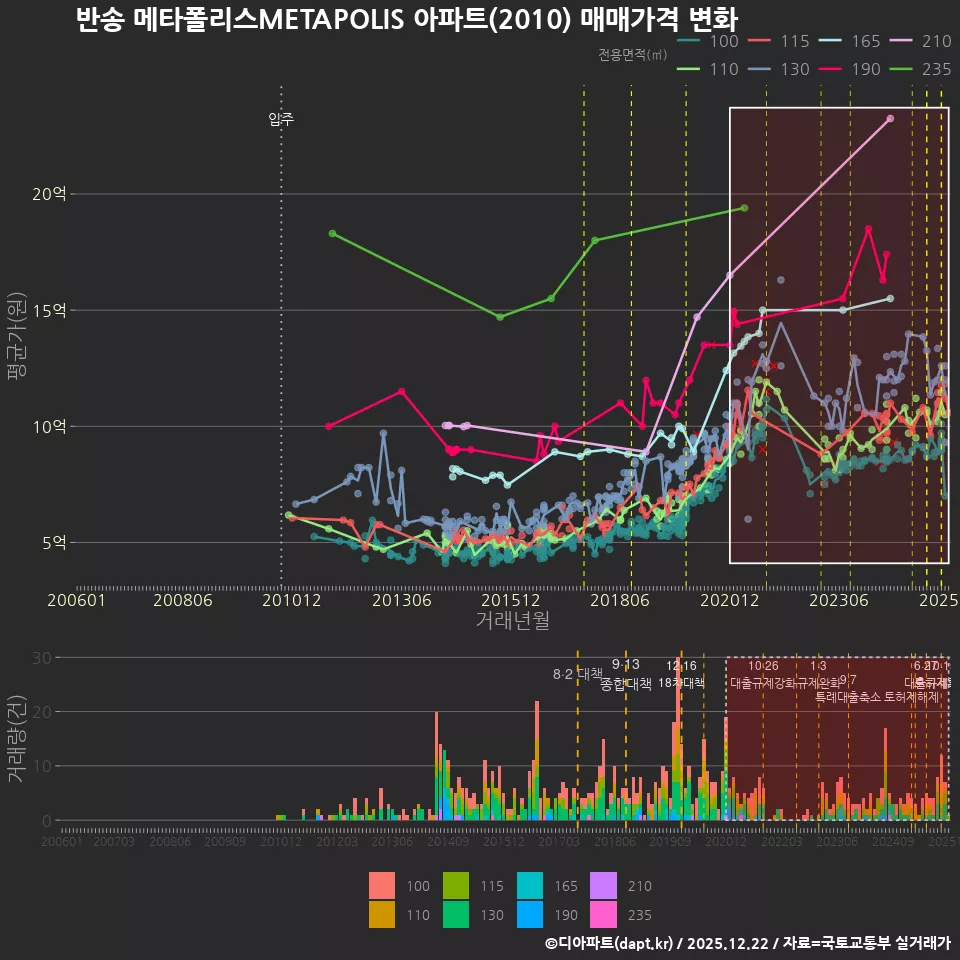Screen dimensions: 960x960
Task: Select the 190 crimson line legend entry
Action: pyautogui.click(x=850, y=69)
